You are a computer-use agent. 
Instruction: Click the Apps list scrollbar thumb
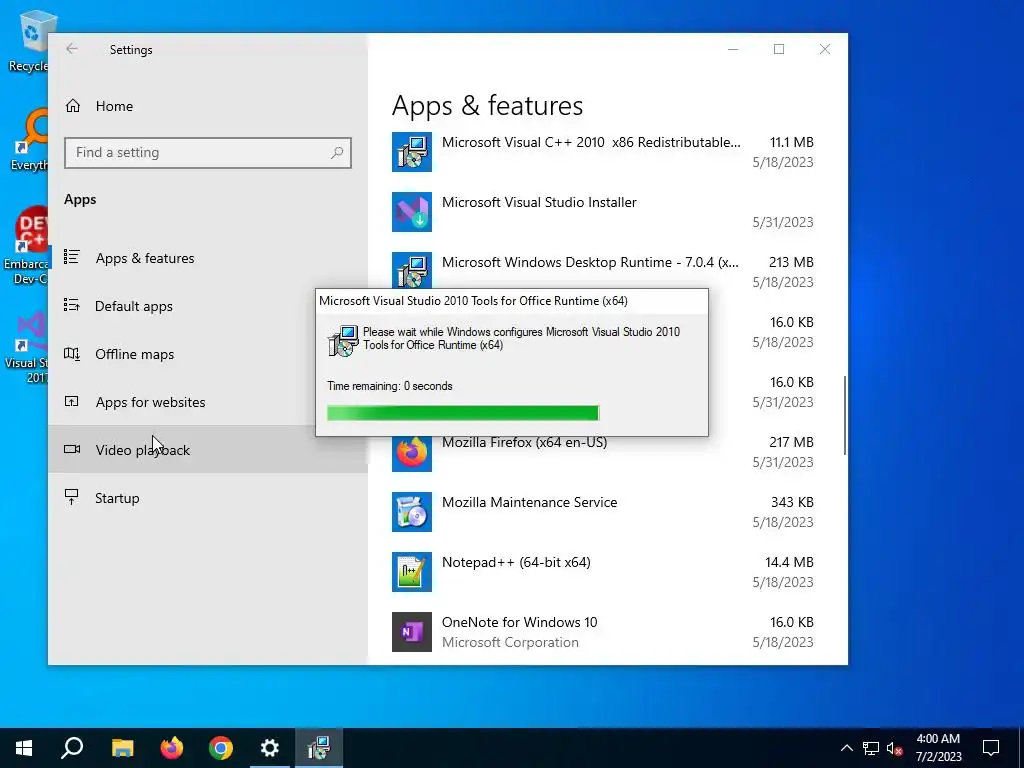tap(845, 415)
